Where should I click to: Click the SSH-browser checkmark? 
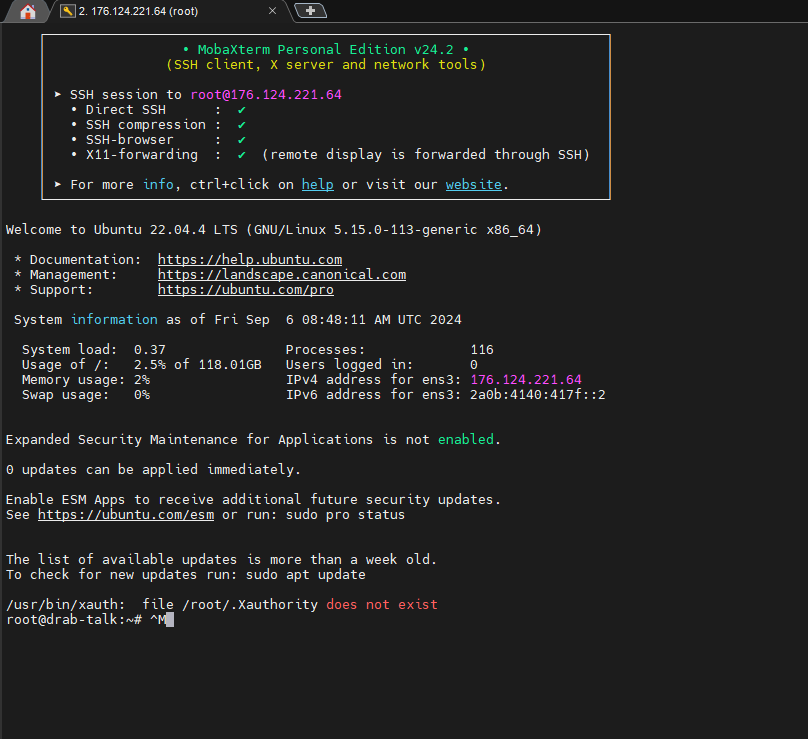coord(242,140)
